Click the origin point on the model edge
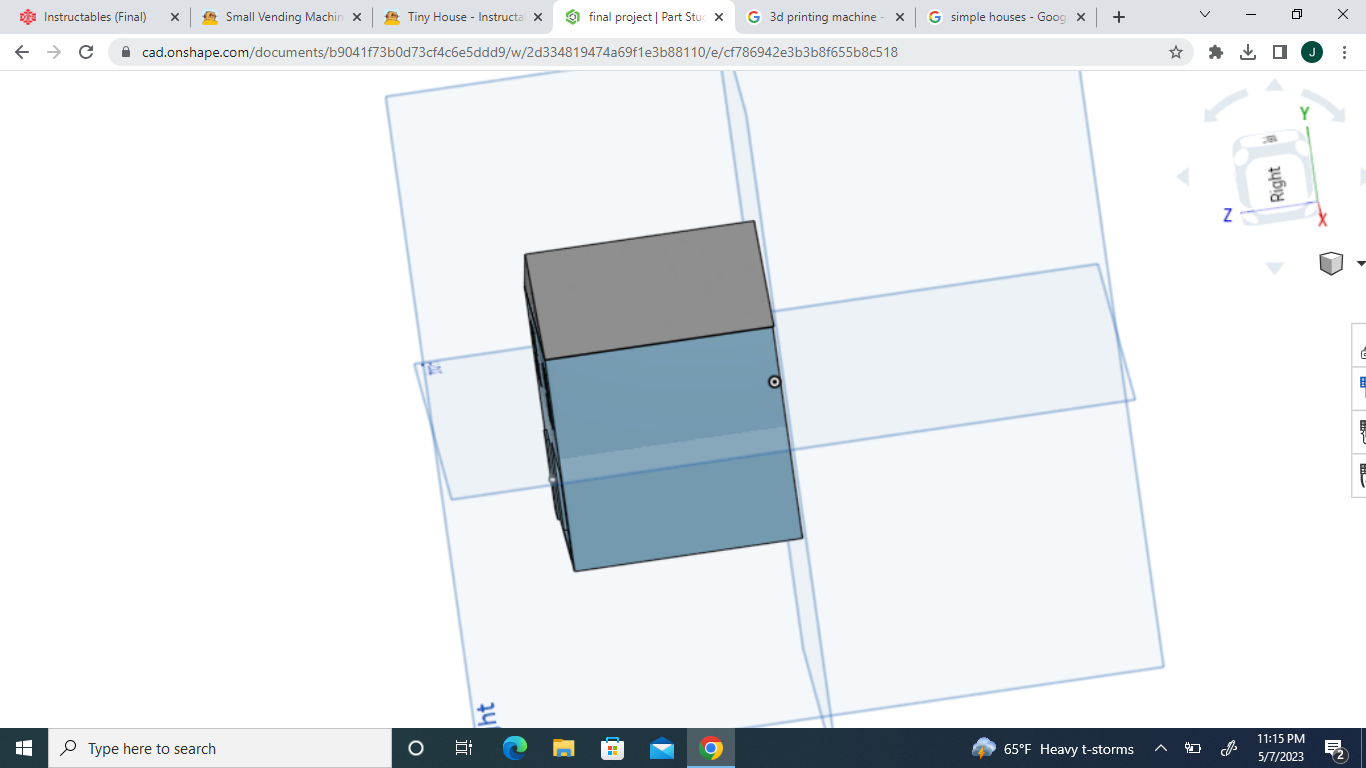The image size is (1366, 768). click(775, 381)
